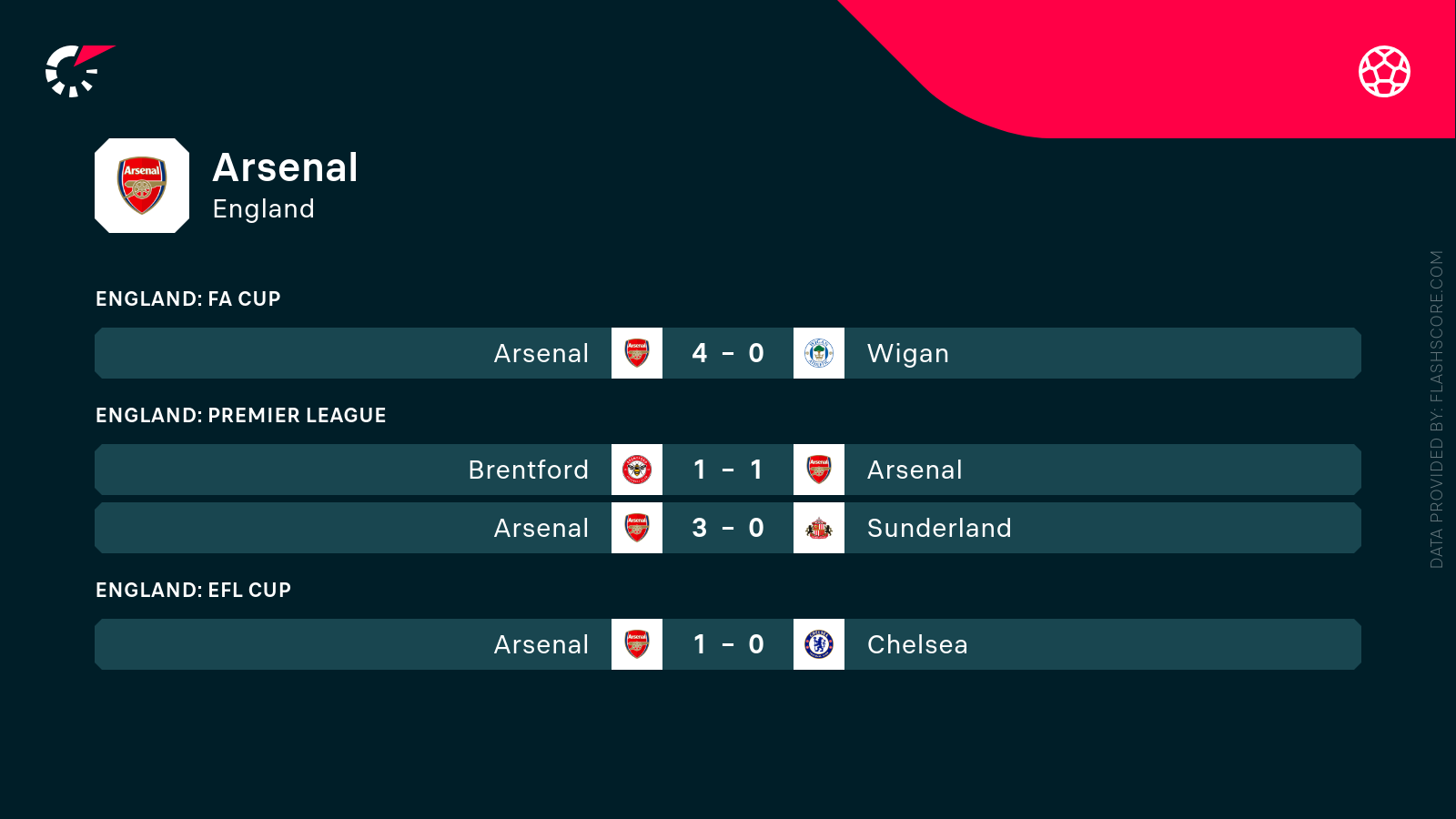This screenshot has width=1456, height=819.
Task: Click Arsenal's badge in the Brentford match
Action: (819, 470)
